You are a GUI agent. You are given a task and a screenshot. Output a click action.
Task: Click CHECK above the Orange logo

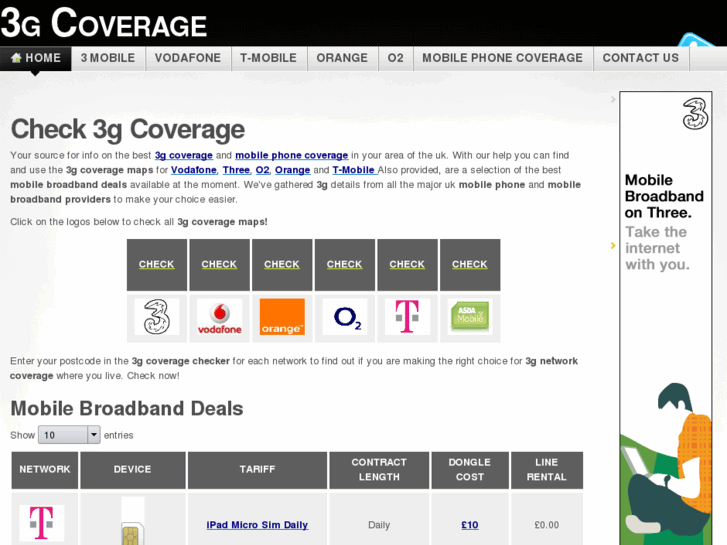point(282,264)
